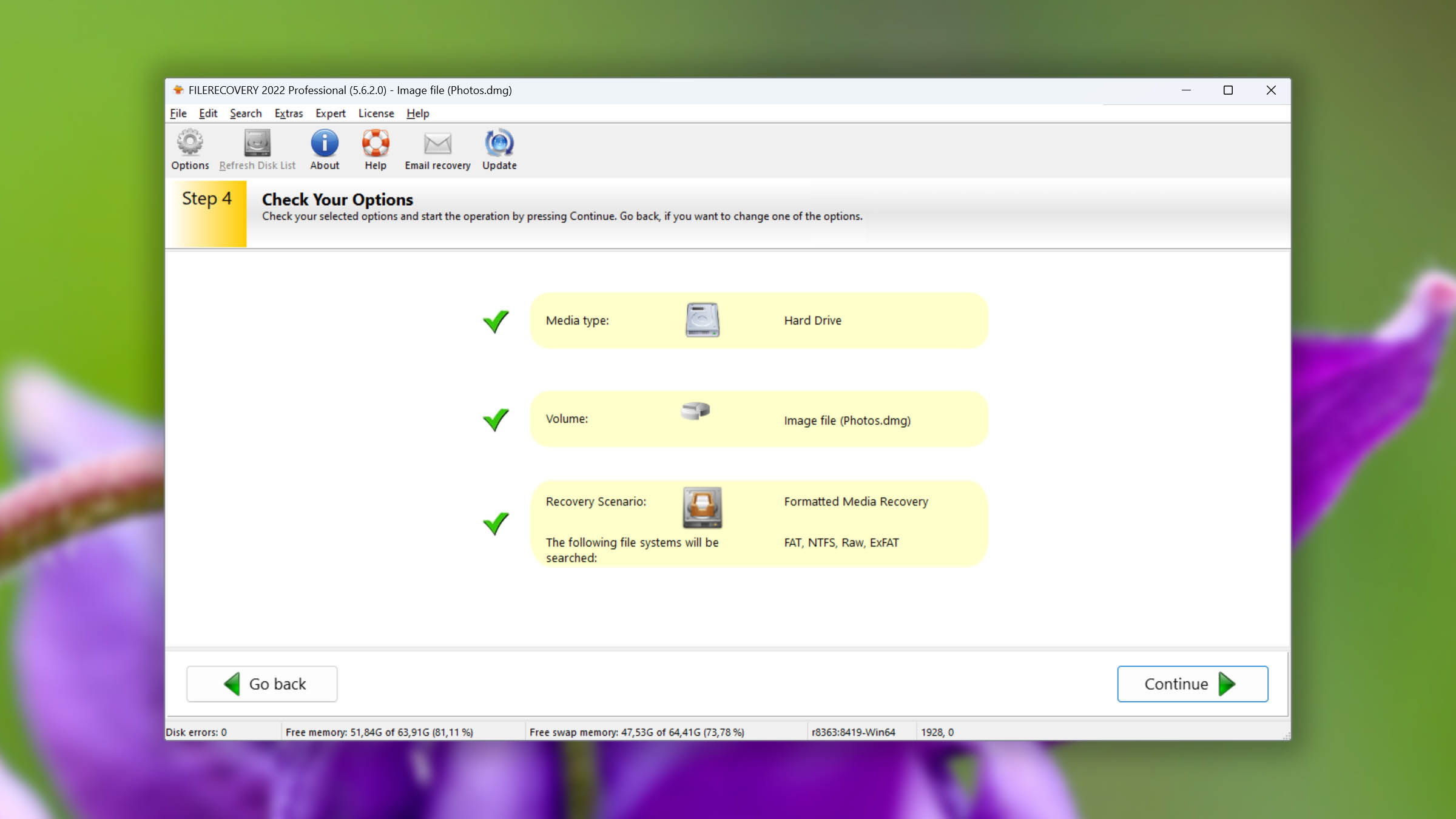Viewport: 1456px width, 819px height.
Task: Click the Volume disk icon
Action: point(695,411)
